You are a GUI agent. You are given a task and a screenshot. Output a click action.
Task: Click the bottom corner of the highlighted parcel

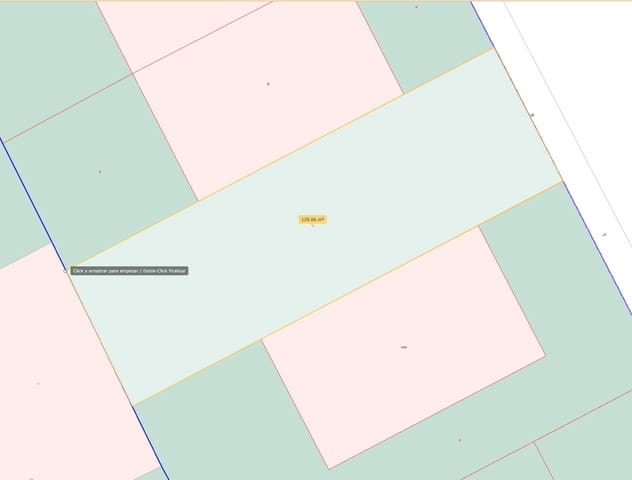pyautogui.click(x=132, y=405)
